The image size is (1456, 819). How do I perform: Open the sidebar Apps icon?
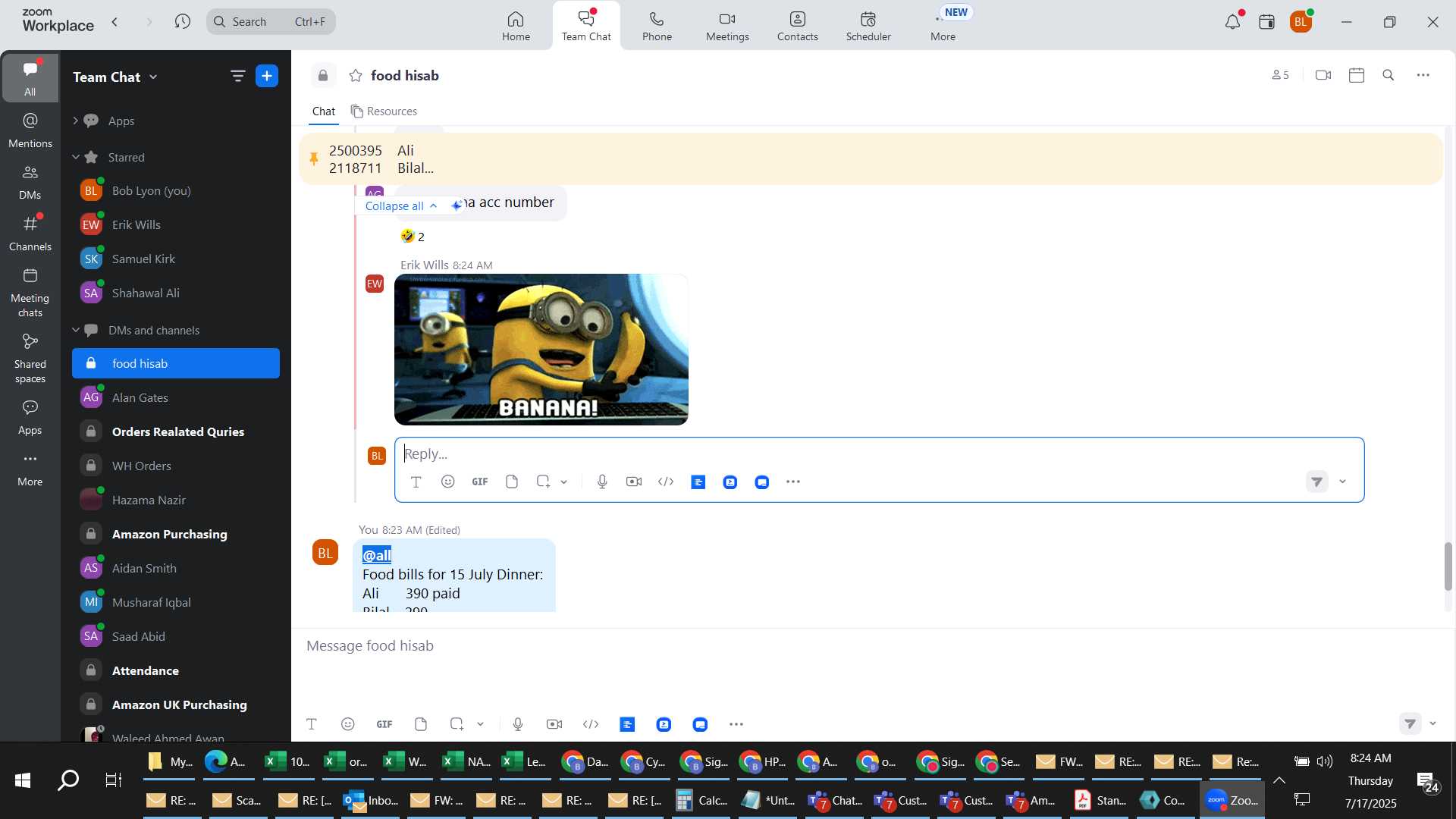click(30, 417)
